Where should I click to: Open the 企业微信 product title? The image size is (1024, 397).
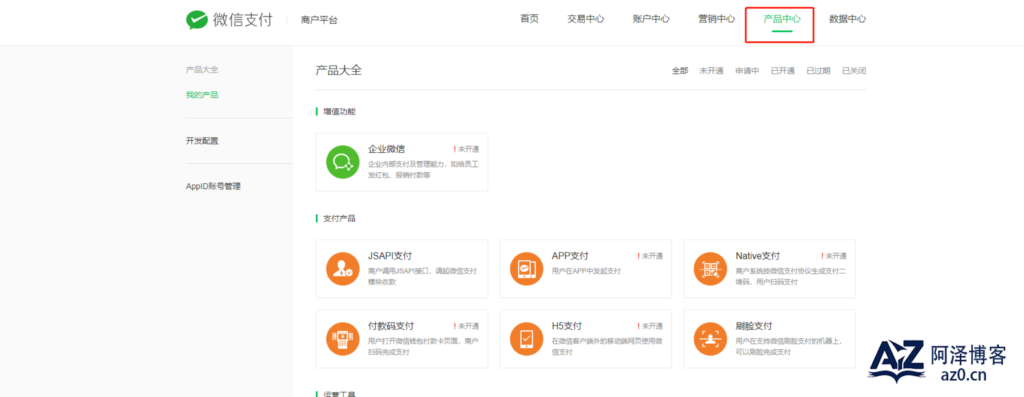pos(386,149)
